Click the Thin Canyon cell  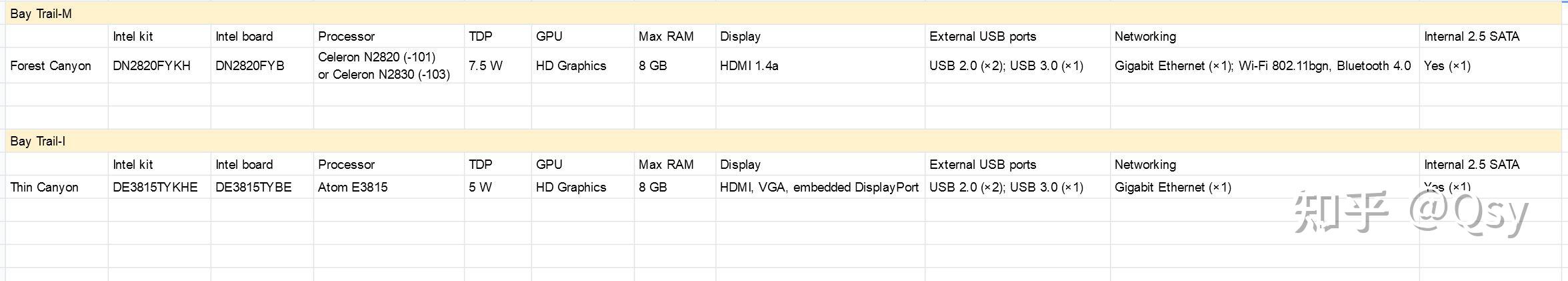point(45,187)
